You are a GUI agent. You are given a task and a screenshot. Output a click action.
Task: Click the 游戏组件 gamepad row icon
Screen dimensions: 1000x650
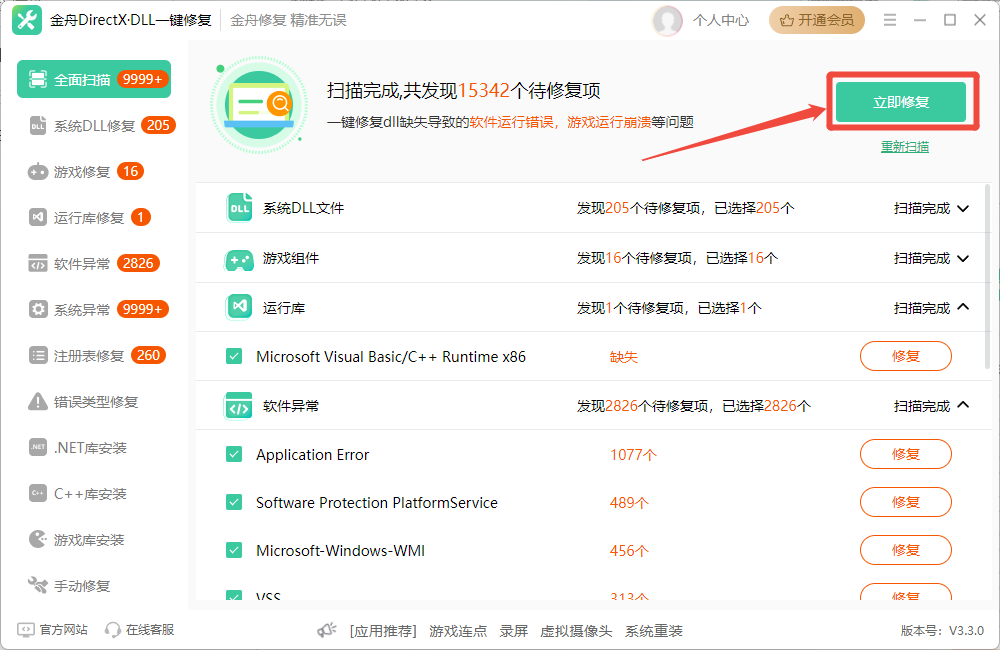[239, 258]
